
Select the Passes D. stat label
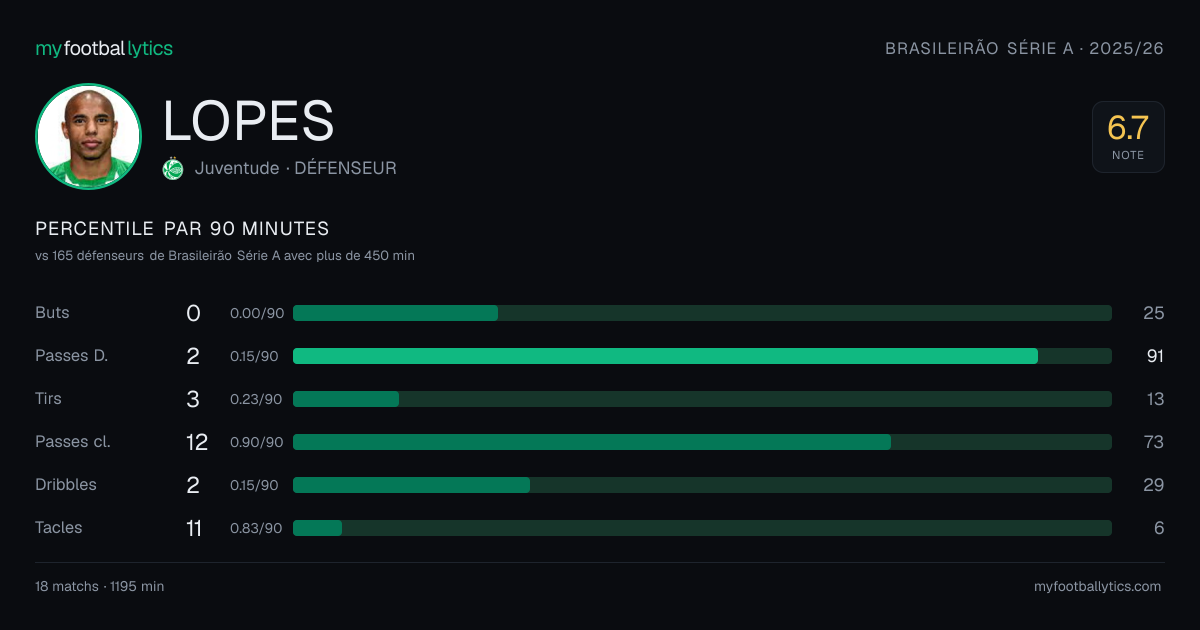point(71,356)
